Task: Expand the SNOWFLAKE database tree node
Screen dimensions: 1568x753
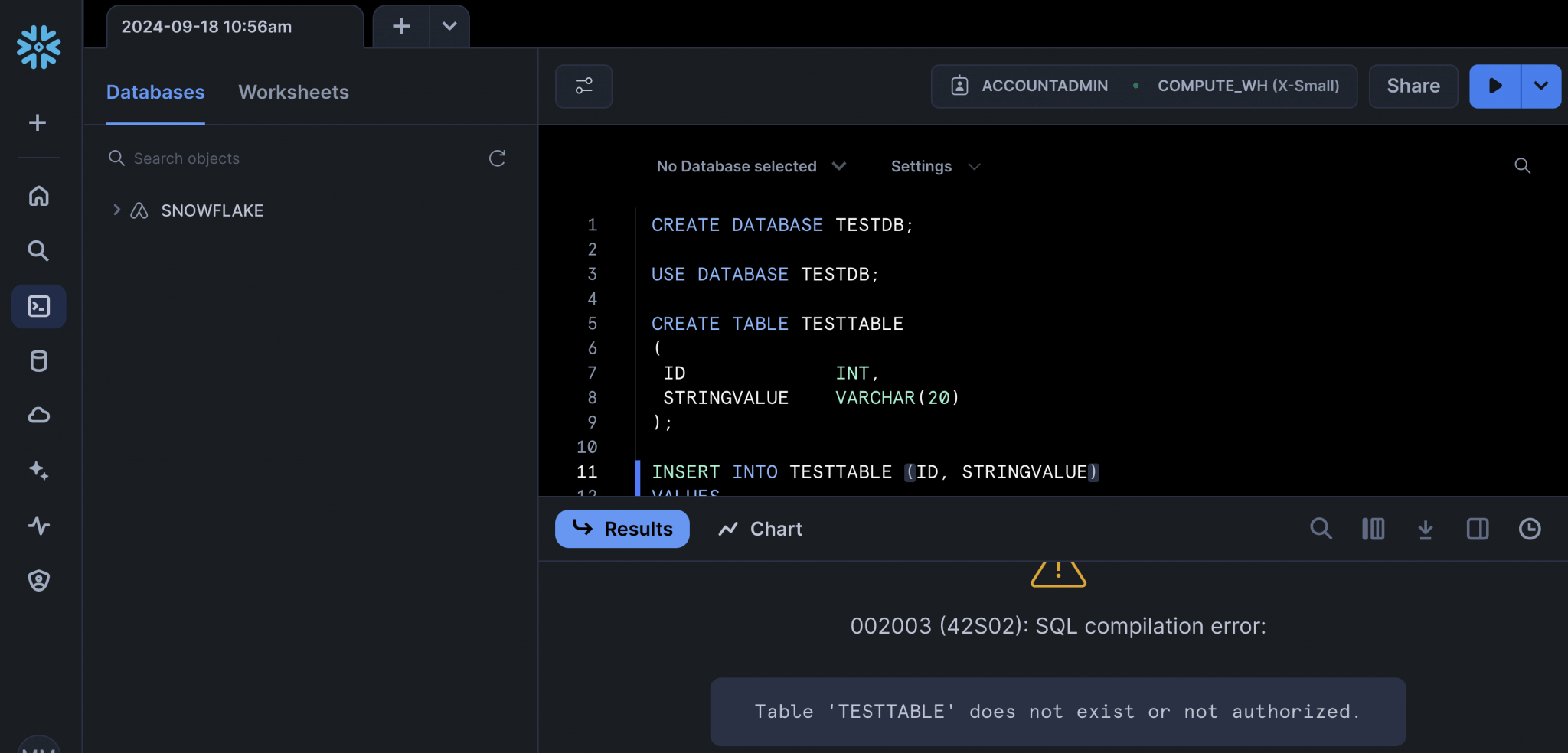Action: click(116, 210)
